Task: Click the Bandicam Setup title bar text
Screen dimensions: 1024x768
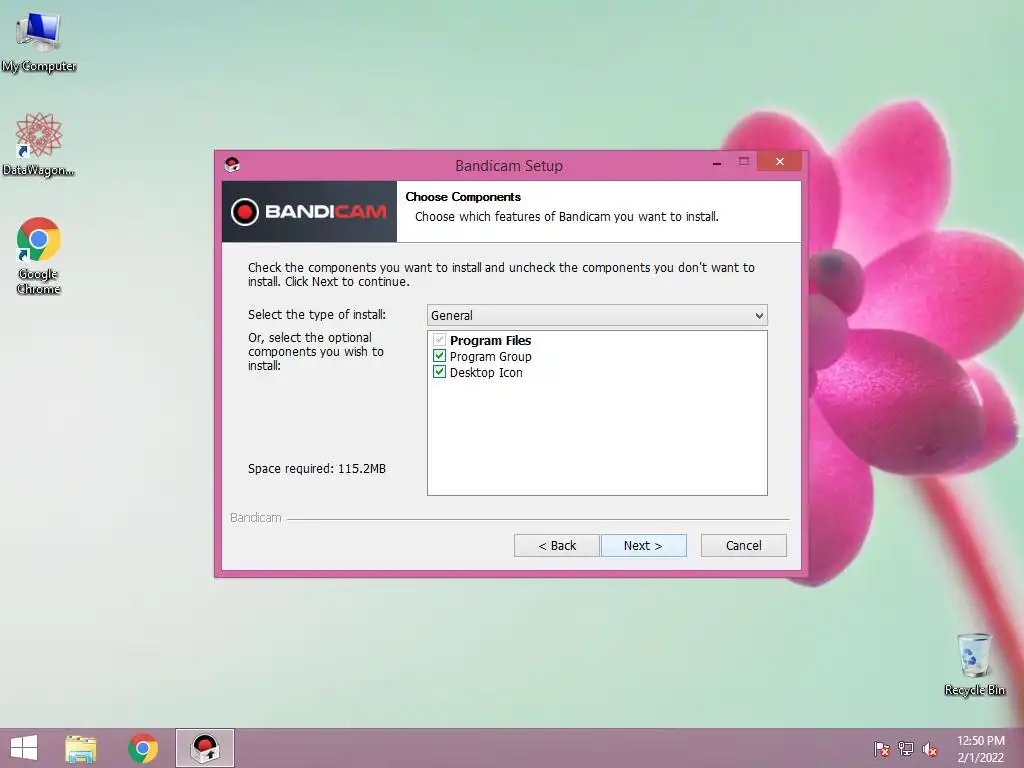Action: (509, 166)
